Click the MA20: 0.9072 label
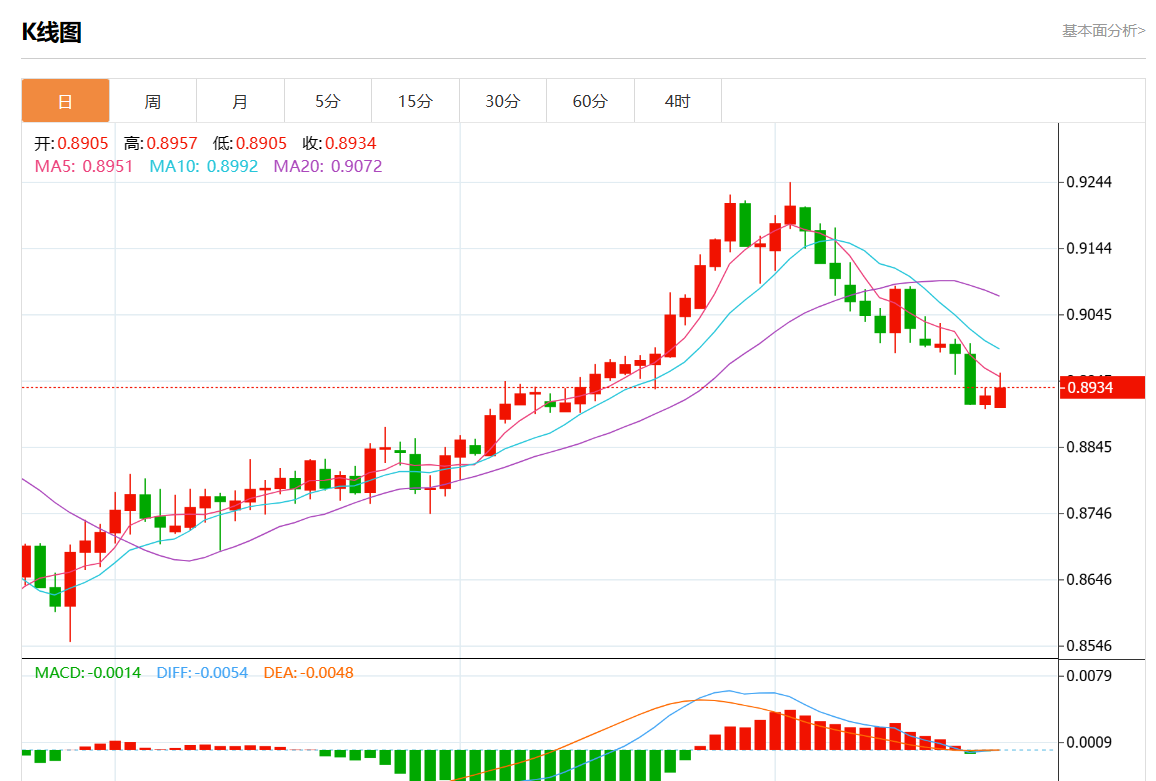Screen dimensions: 1156x781 (328, 167)
